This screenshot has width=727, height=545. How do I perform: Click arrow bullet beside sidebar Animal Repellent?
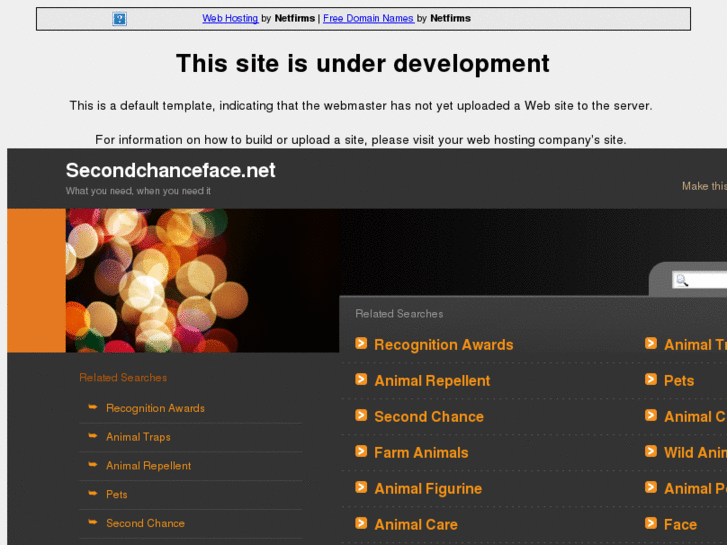(93, 464)
